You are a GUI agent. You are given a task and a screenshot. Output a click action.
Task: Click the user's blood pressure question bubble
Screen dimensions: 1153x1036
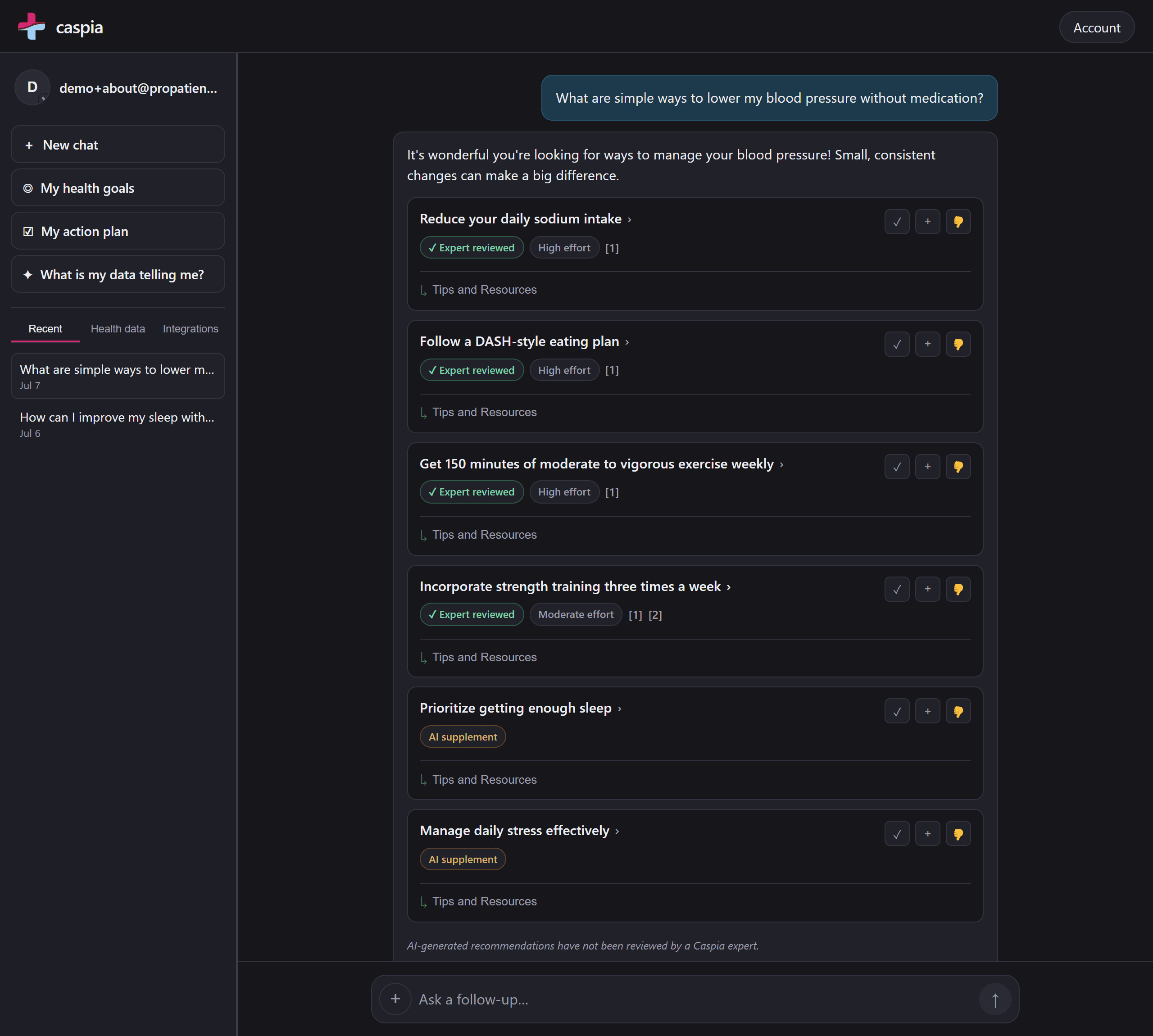(769, 98)
